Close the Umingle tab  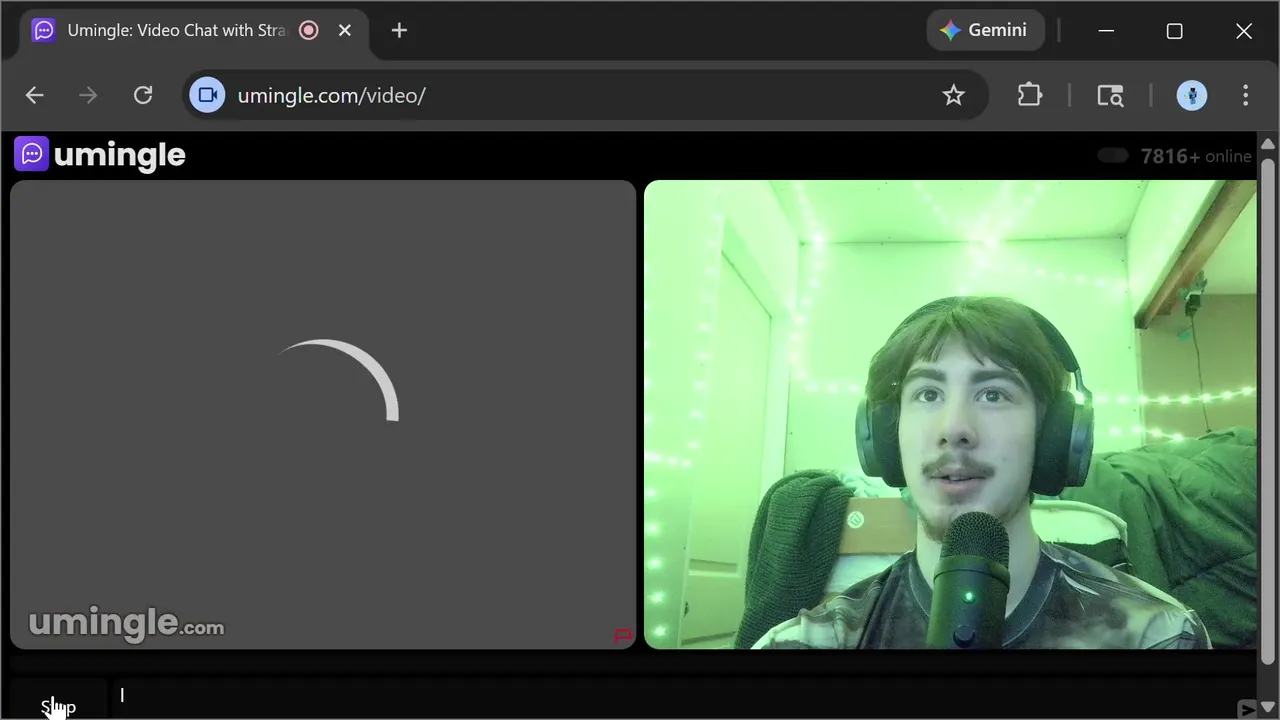click(344, 30)
